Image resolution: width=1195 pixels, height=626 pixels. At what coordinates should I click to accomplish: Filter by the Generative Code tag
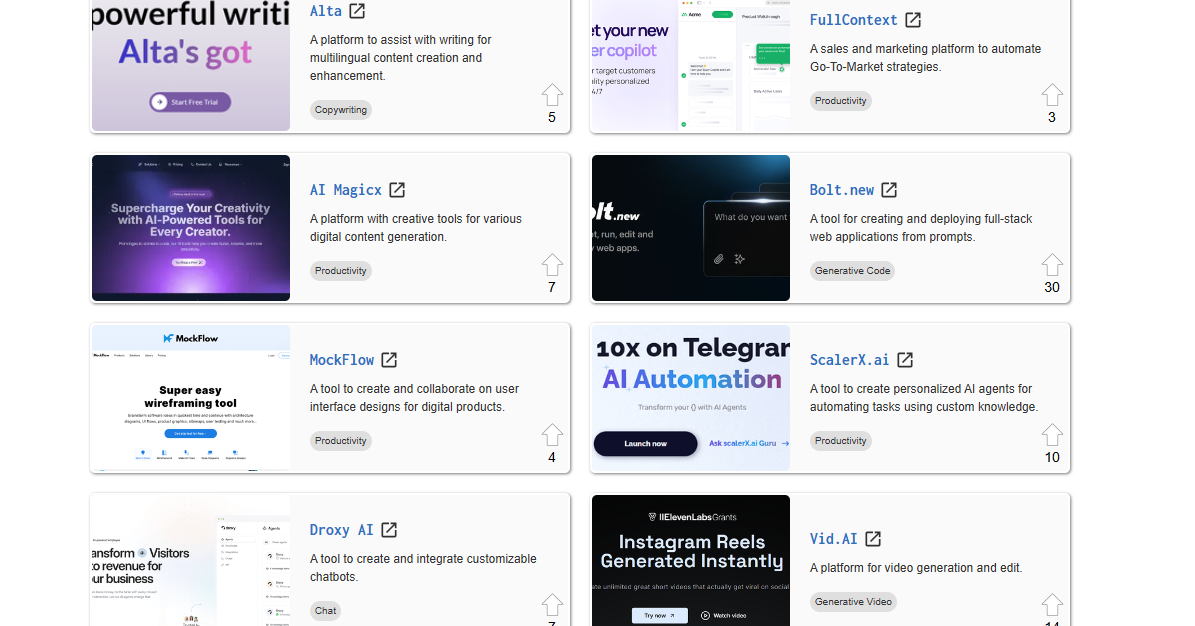click(852, 271)
